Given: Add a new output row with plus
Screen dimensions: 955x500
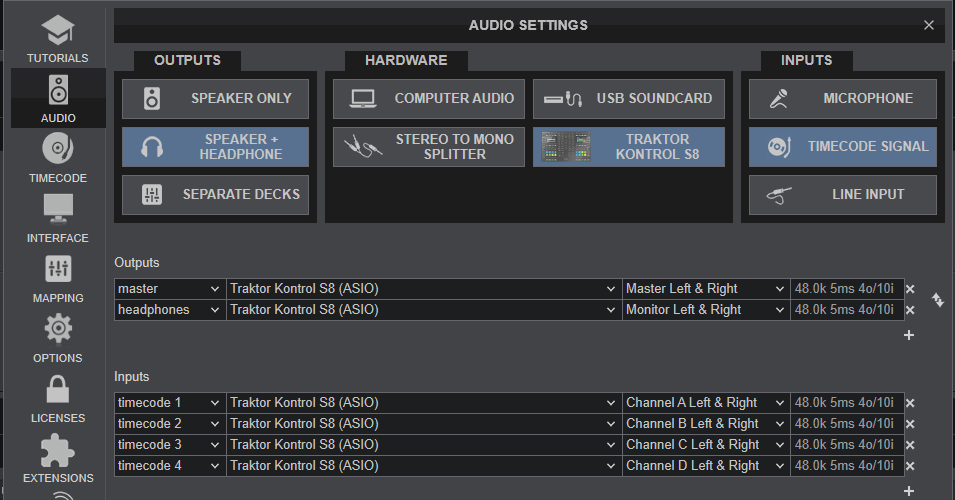Looking at the screenshot, I should click(x=909, y=335).
